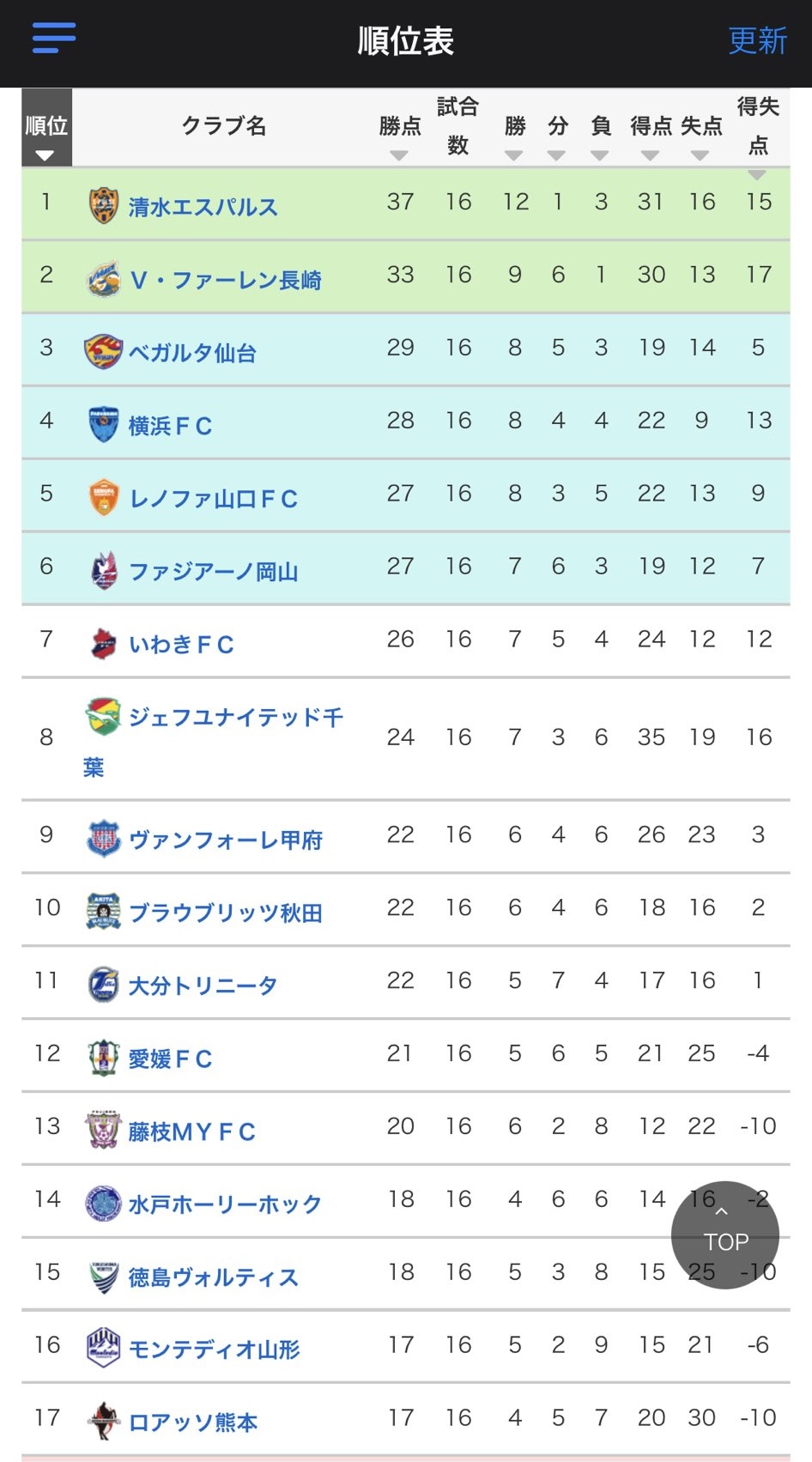Click the ベガルタ仙台 club crest

pos(104,352)
